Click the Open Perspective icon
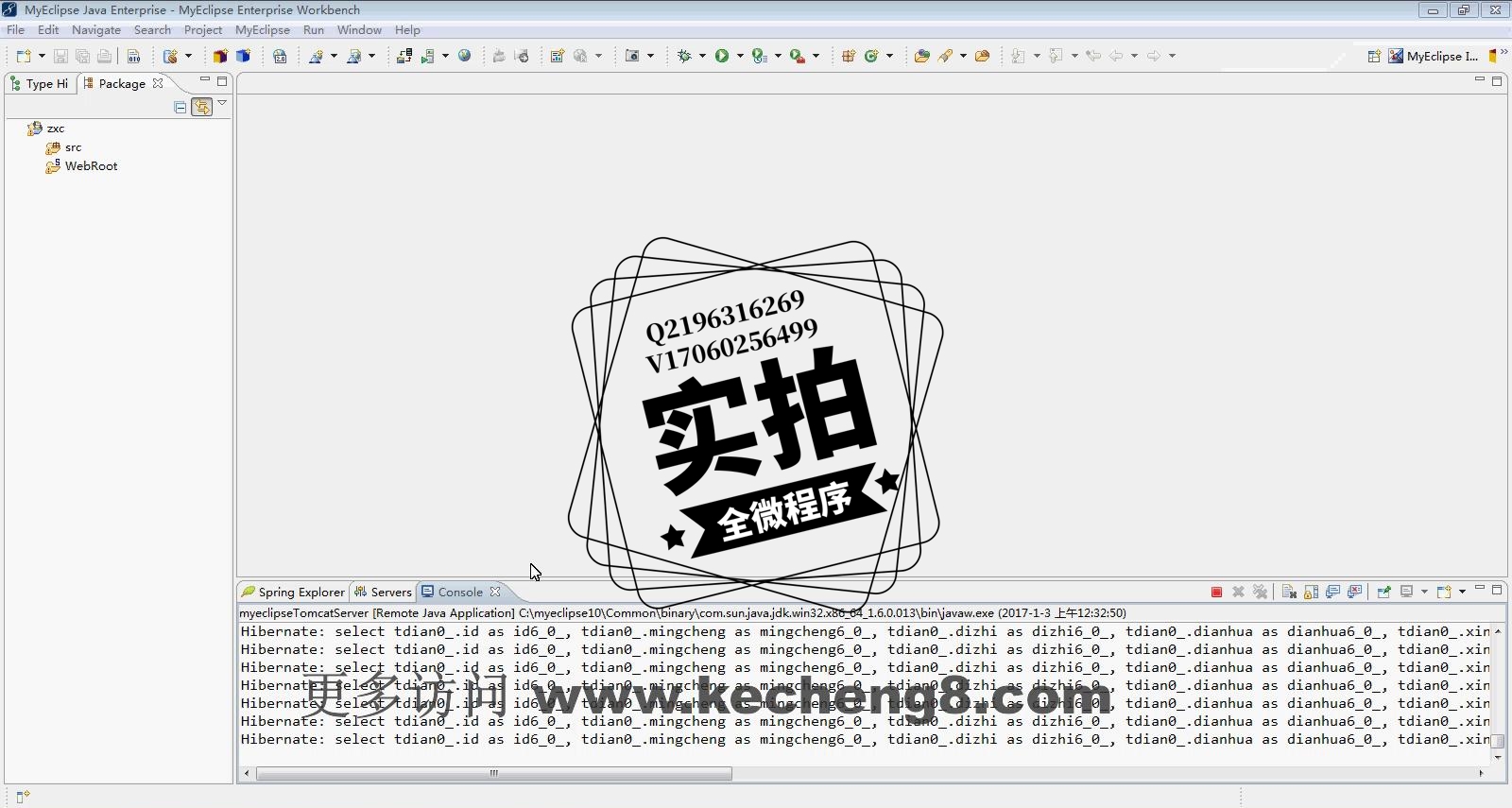 tap(1374, 56)
